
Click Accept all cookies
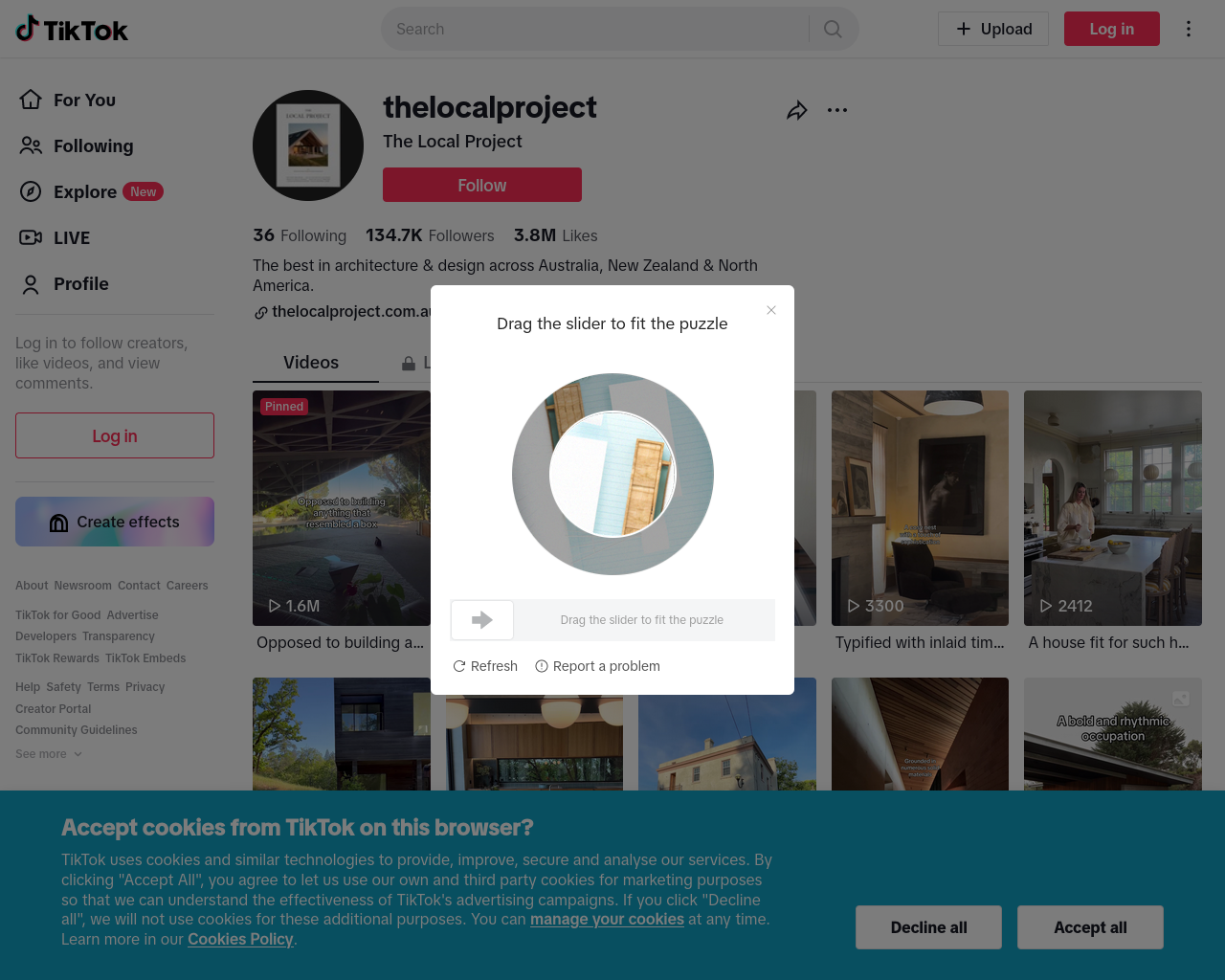(1090, 927)
